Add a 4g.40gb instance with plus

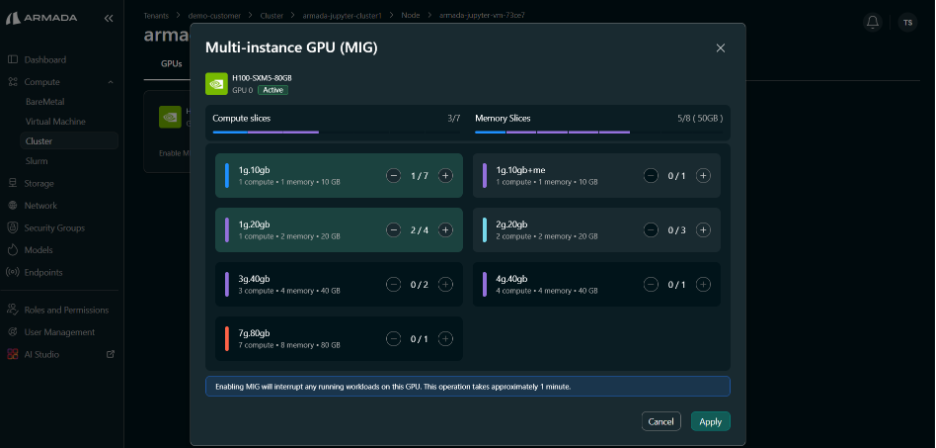tap(703, 284)
